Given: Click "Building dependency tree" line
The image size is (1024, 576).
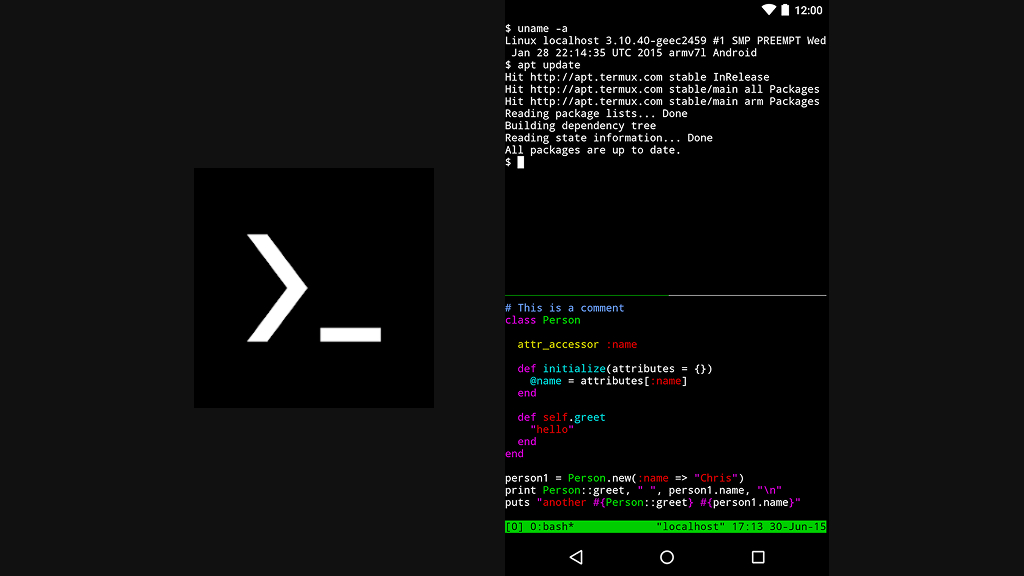Looking at the screenshot, I should (581, 125).
